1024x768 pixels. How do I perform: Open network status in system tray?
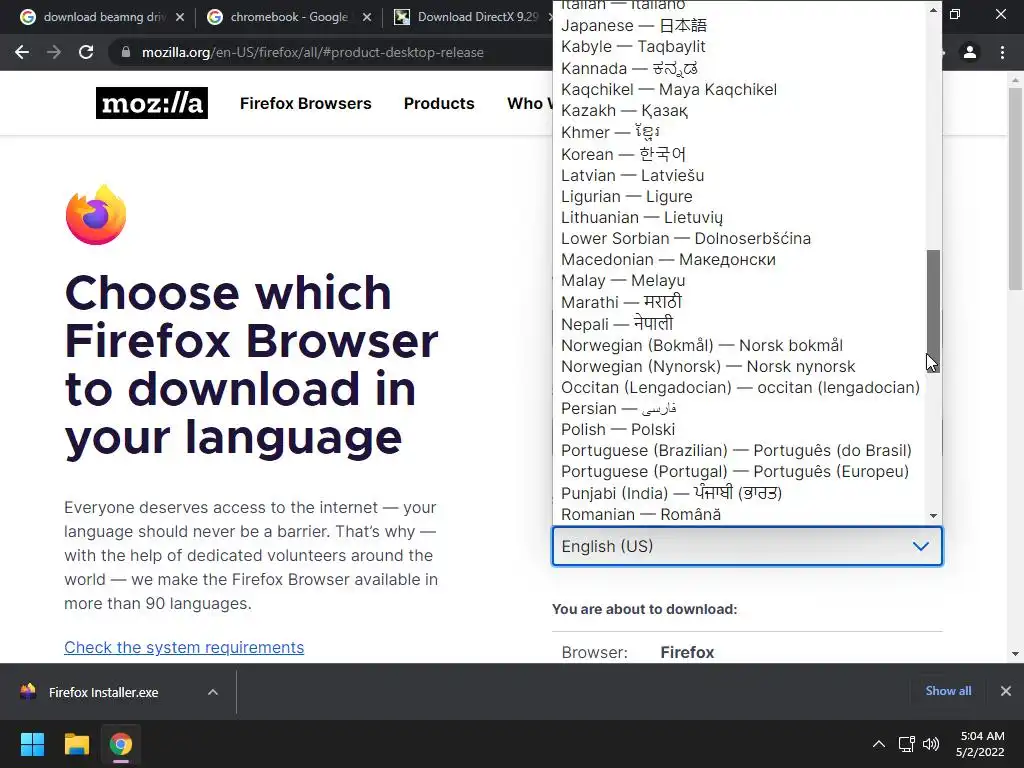coord(906,744)
